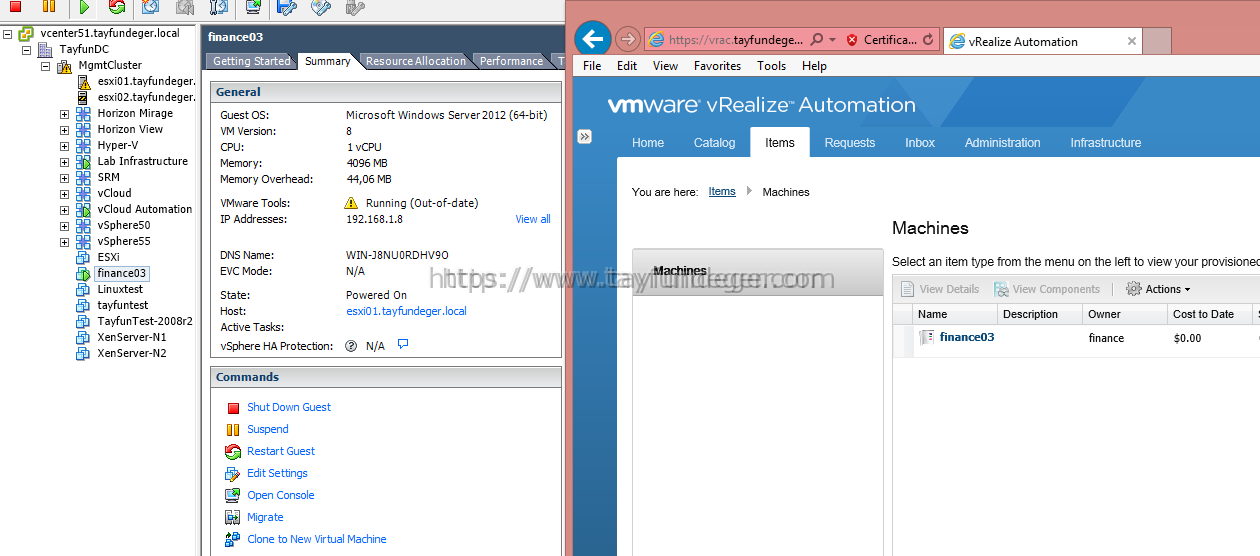Open the vRealize Catalog tab
Image resolution: width=1260 pixels, height=556 pixels.
(714, 143)
